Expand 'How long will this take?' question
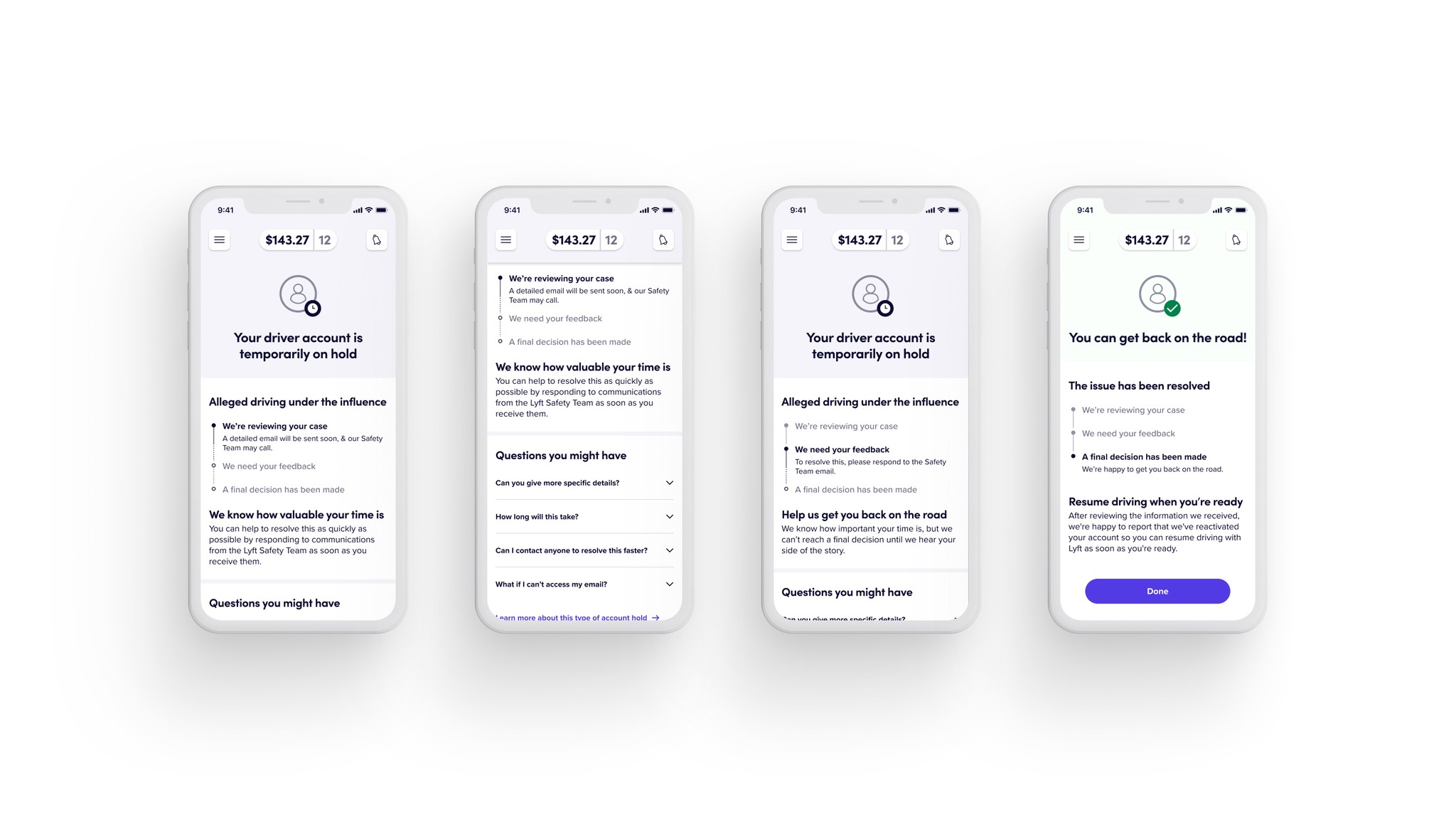1456x819 pixels. [x=670, y=516]
